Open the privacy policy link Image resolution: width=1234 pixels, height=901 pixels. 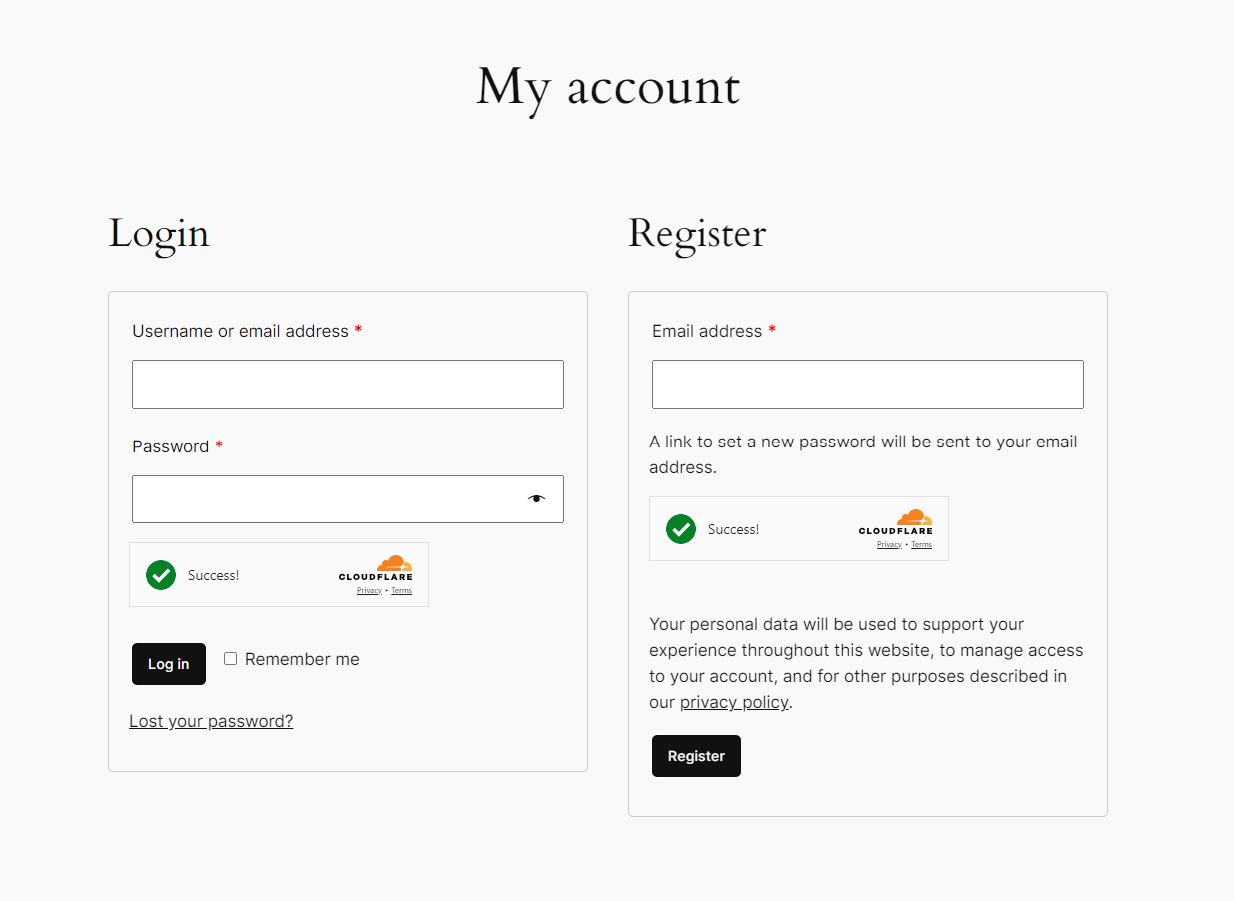tap(734, 702)
